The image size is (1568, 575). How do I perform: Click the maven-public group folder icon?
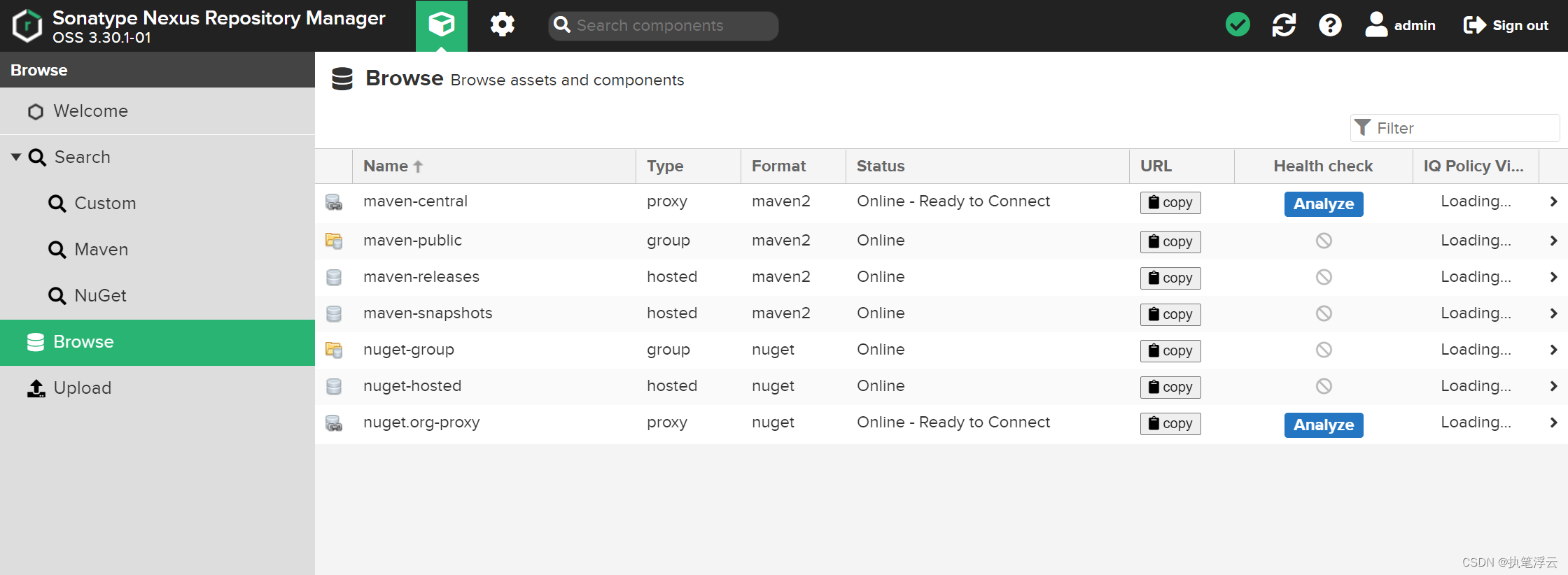pos(334,241)
